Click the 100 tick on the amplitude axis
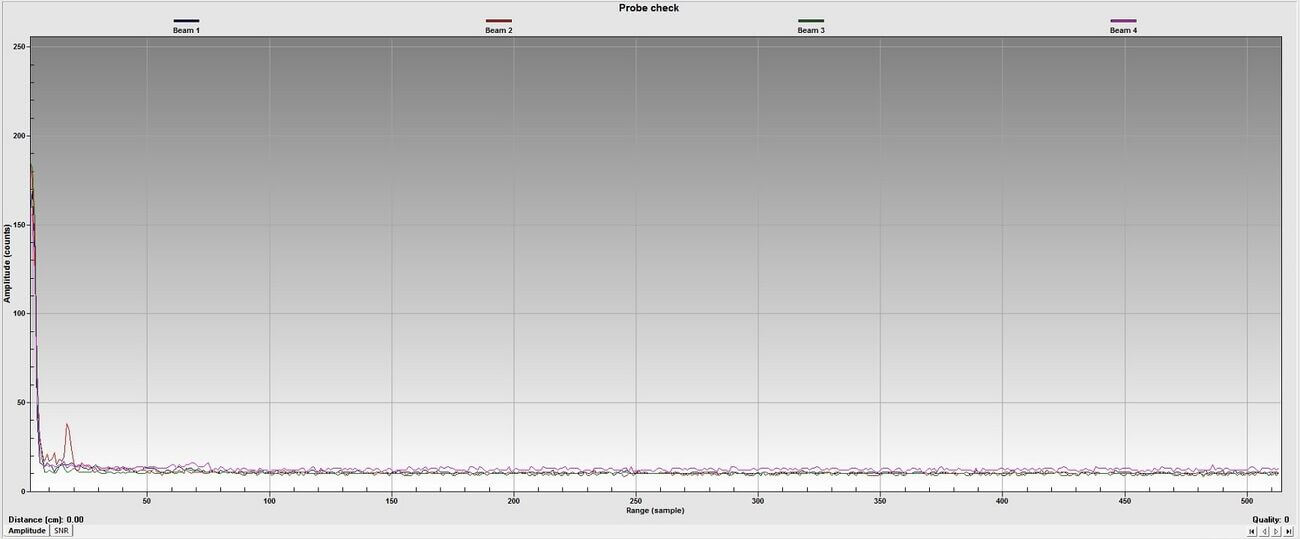 (x=20, y=314)
